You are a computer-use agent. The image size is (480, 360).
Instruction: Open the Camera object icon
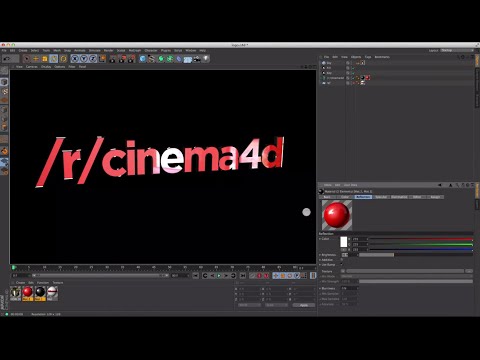(197, 59)
